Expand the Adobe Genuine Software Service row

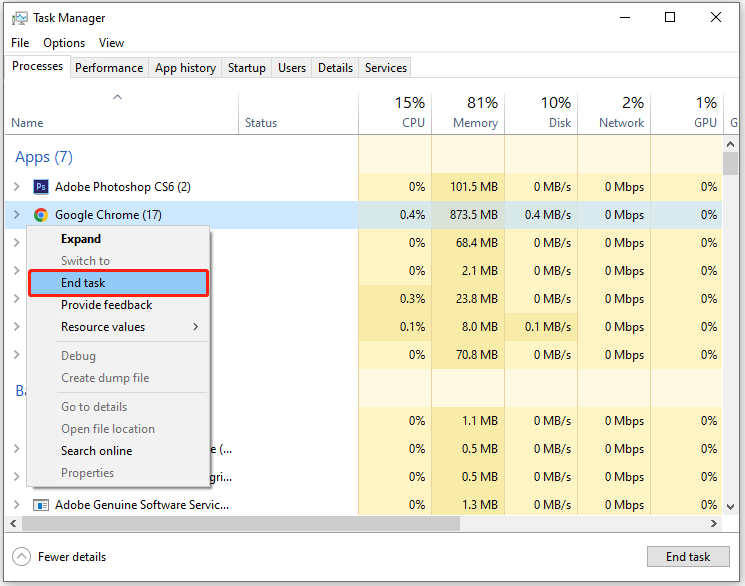click(x=17, y=505)
